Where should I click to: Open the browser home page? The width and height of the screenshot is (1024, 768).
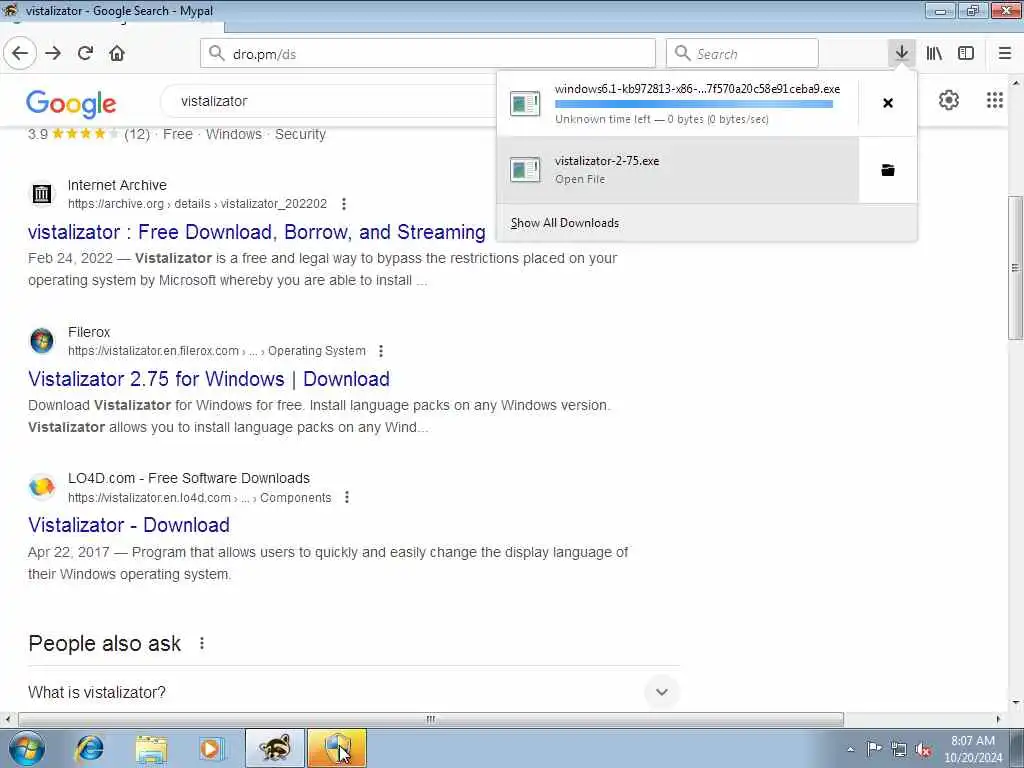(x=117, y=54)
